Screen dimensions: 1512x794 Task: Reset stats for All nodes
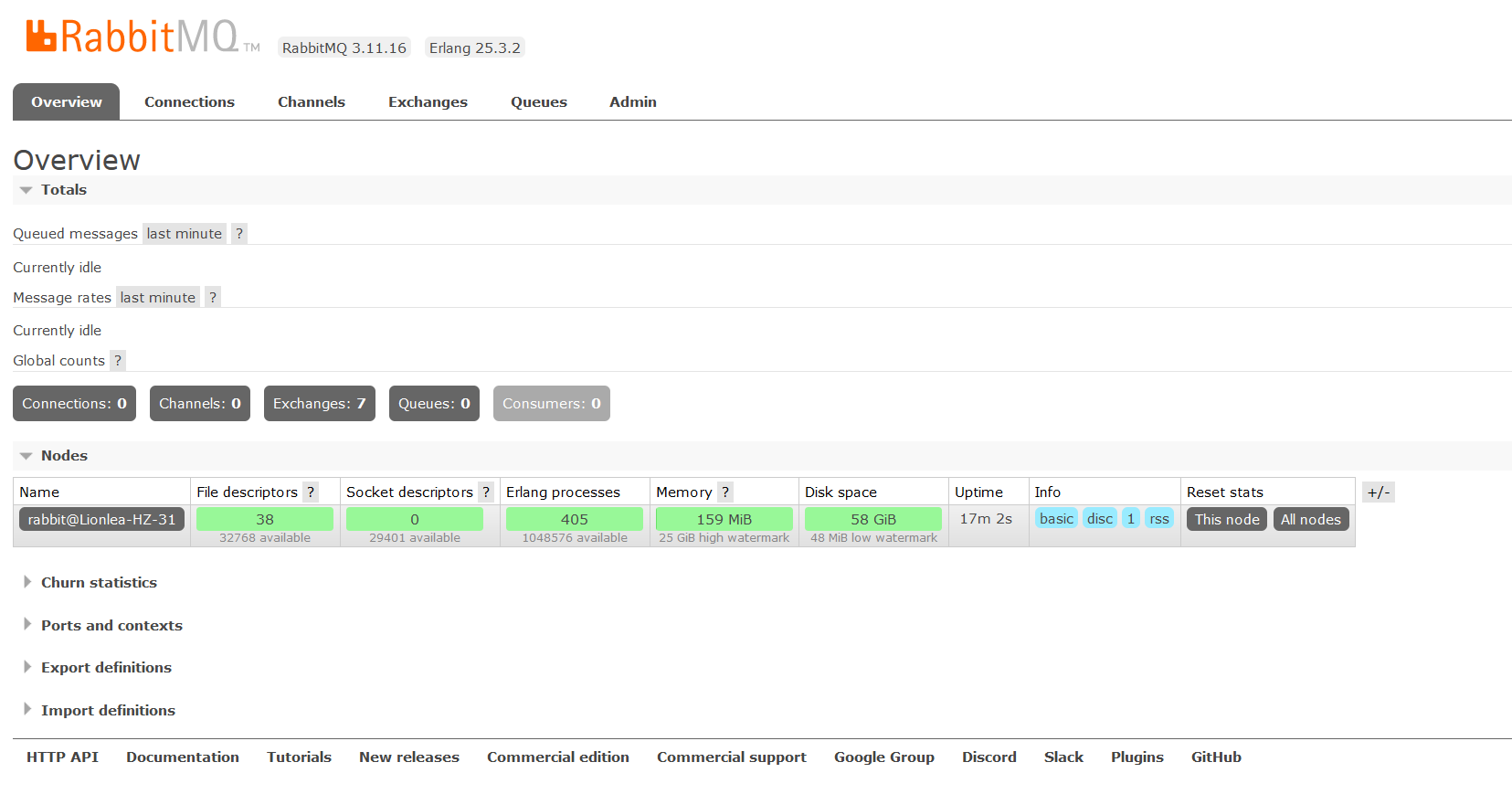pyautogui.click(x=1311, y=520)
